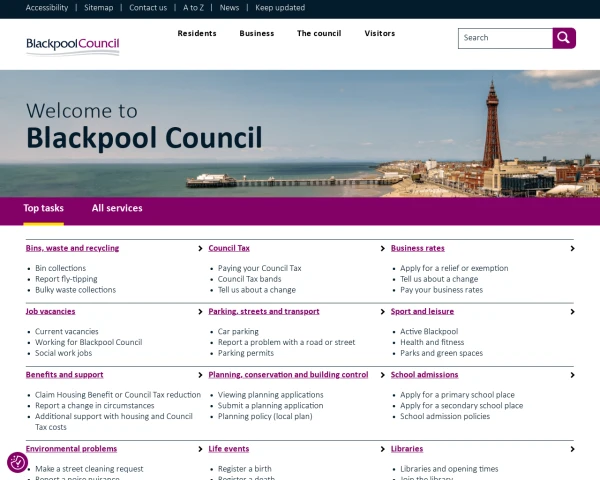Click Active Blackpool

pyautogui.click(x=429, y=331)
